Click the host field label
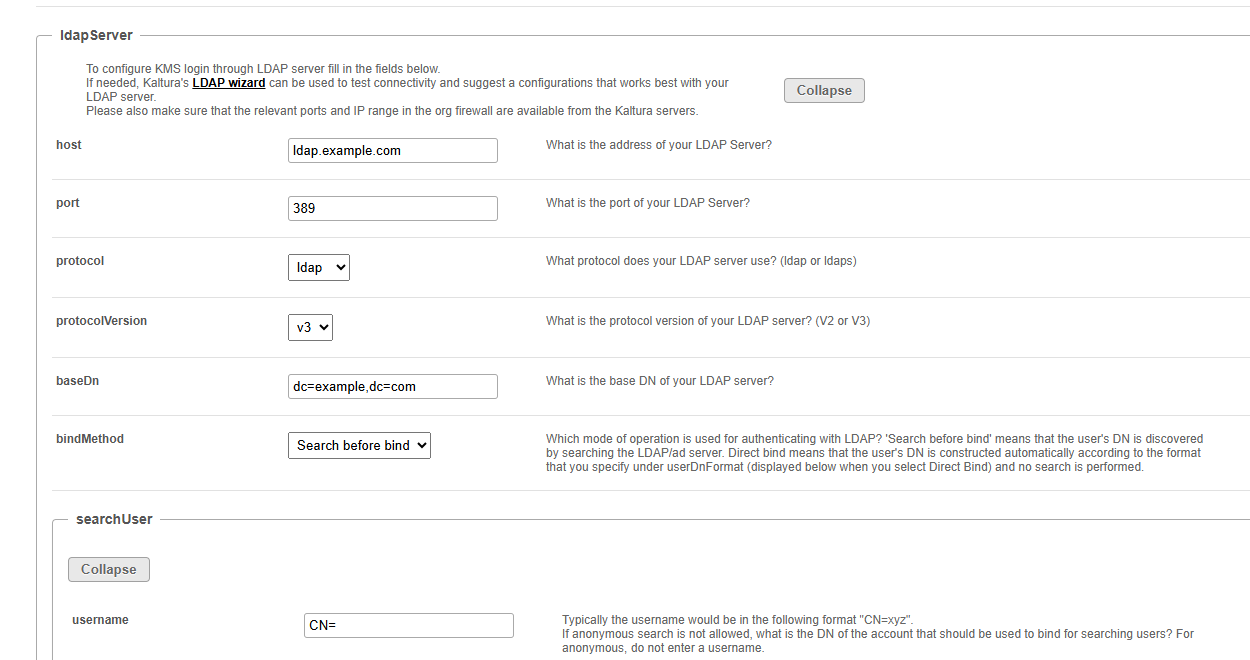The height and width of the screenshot is (660, 1250). (69, 145)
